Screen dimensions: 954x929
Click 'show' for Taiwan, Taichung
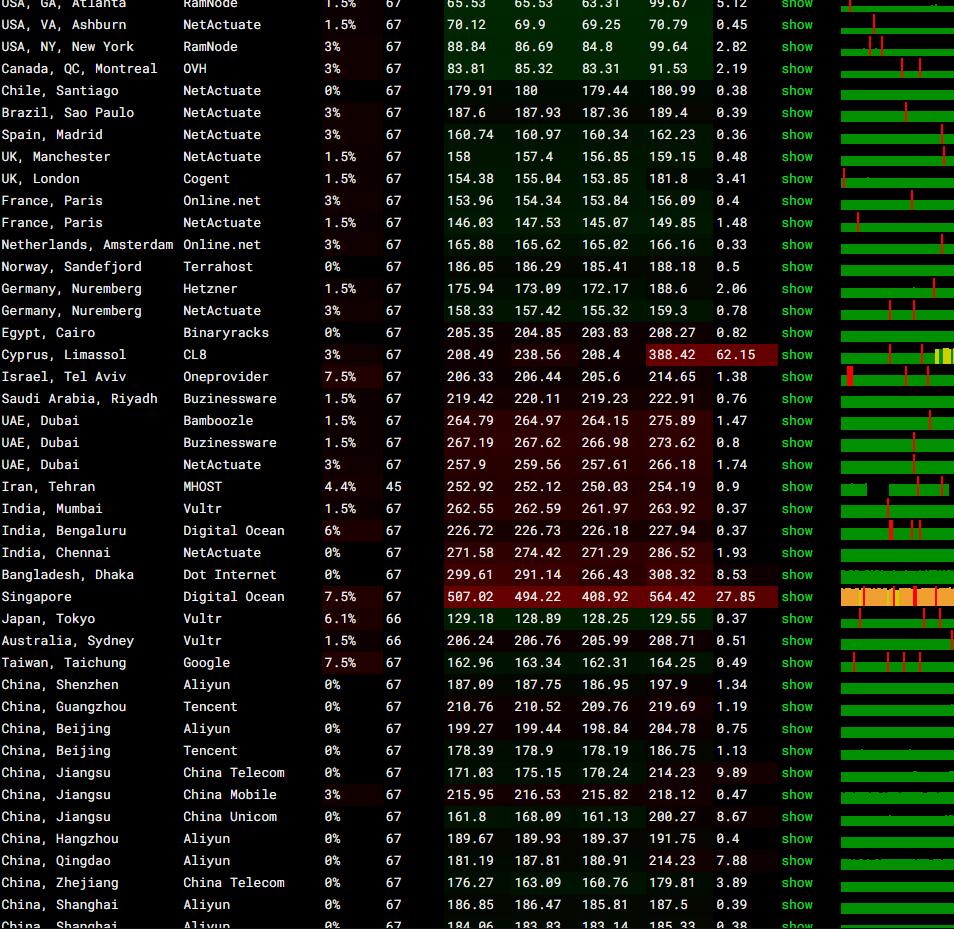(x=796, y=663)
